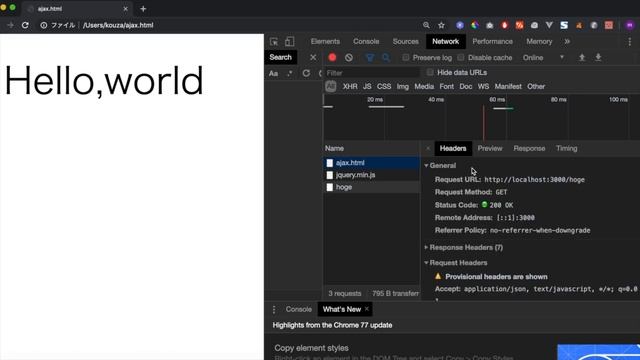Show the Preview tab for request
Viewport: 640px width, 360px height.
(490, 149)
